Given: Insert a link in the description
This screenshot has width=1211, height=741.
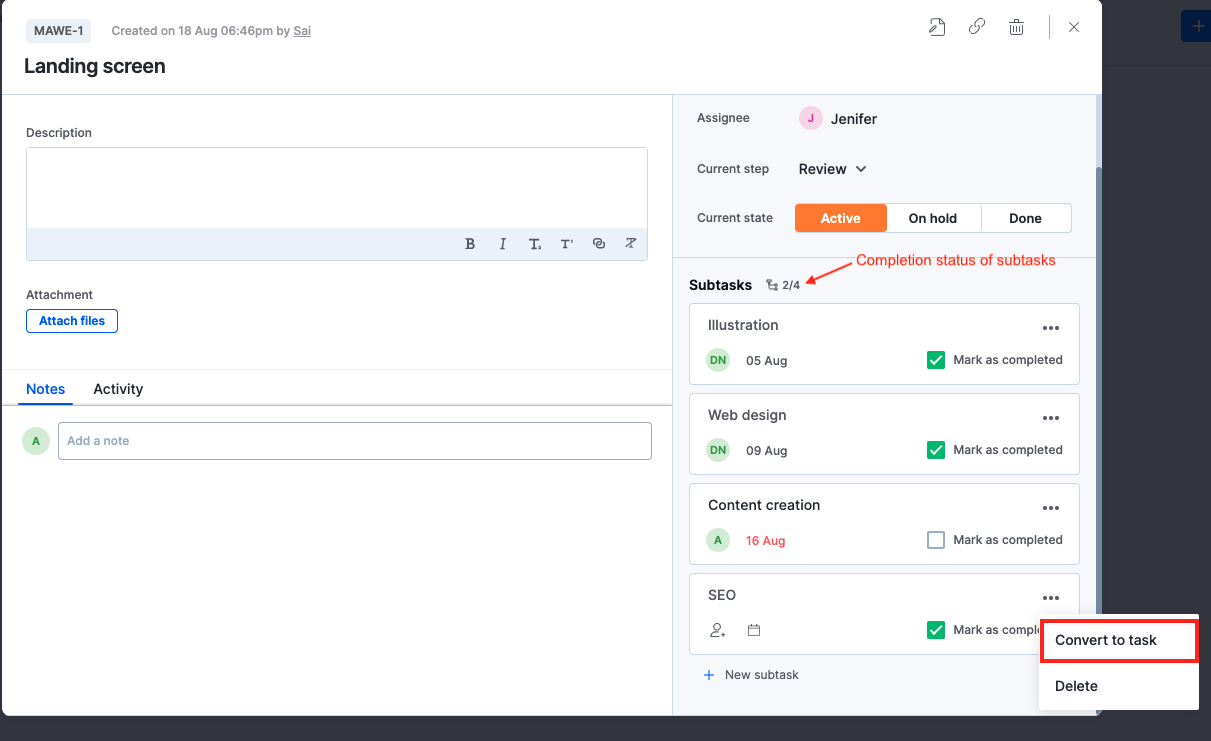Looking at the screenshot, I should [x=599, y=244].
